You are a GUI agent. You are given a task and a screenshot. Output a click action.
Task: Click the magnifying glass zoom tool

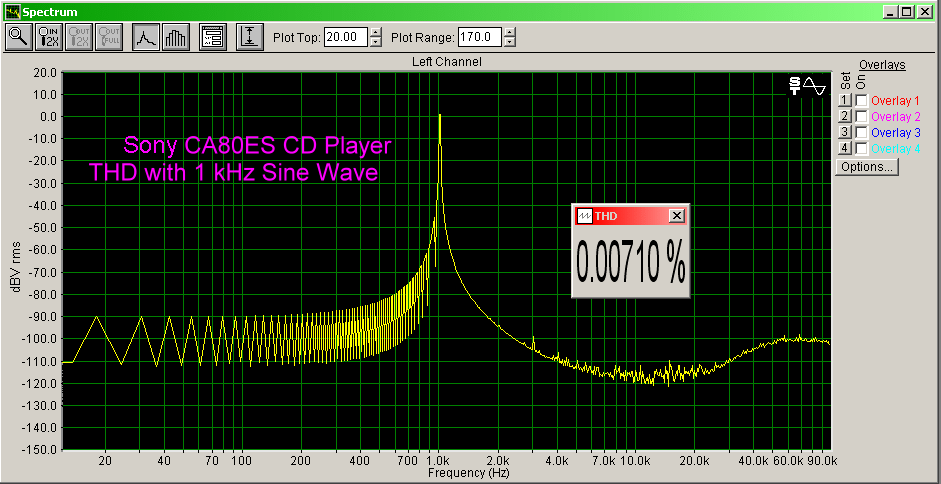(x=18, y=37)
